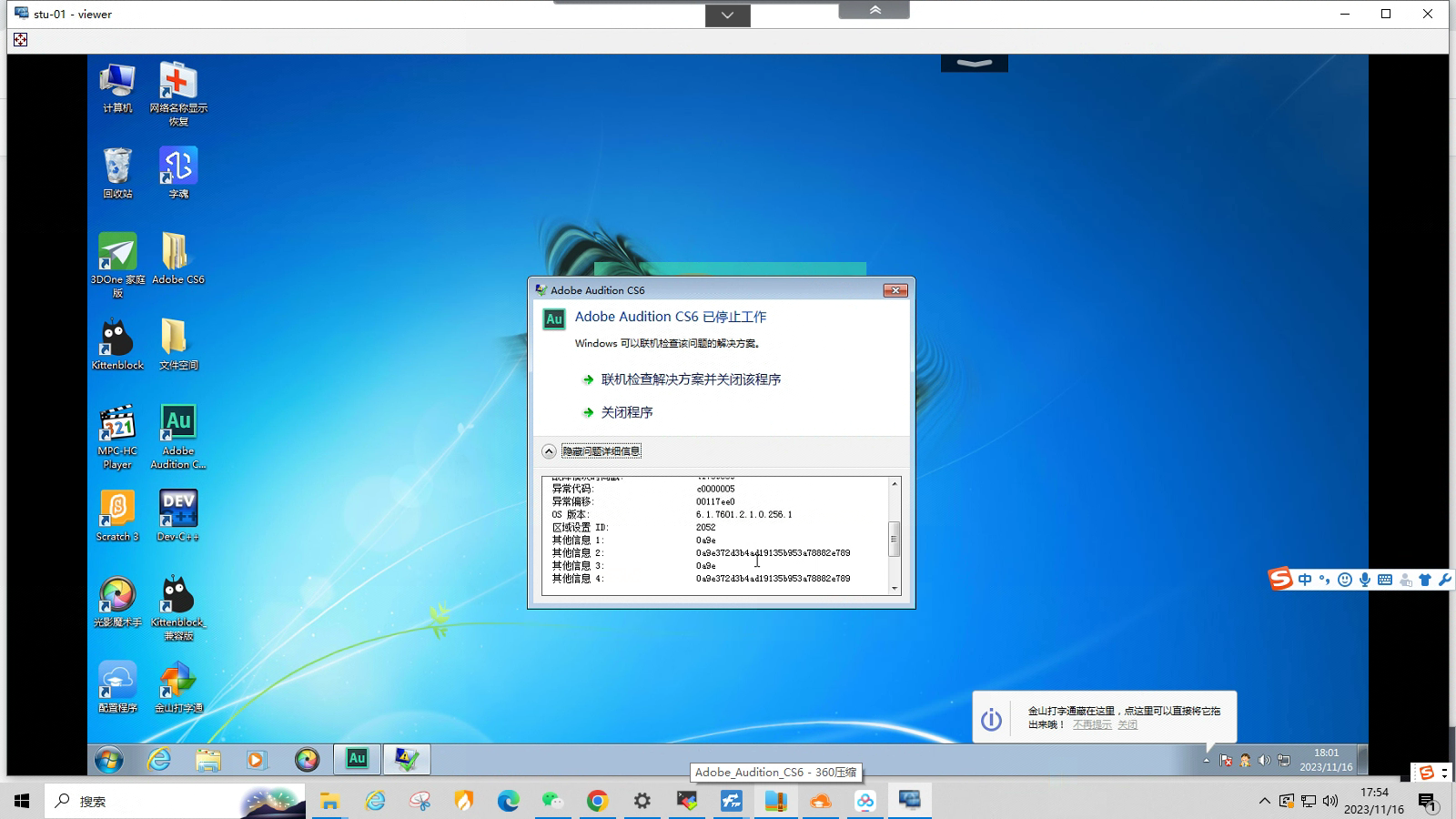Click Adobe Audition icon in remote taskbar
1456x819 pixels.
tap(357, 758)
